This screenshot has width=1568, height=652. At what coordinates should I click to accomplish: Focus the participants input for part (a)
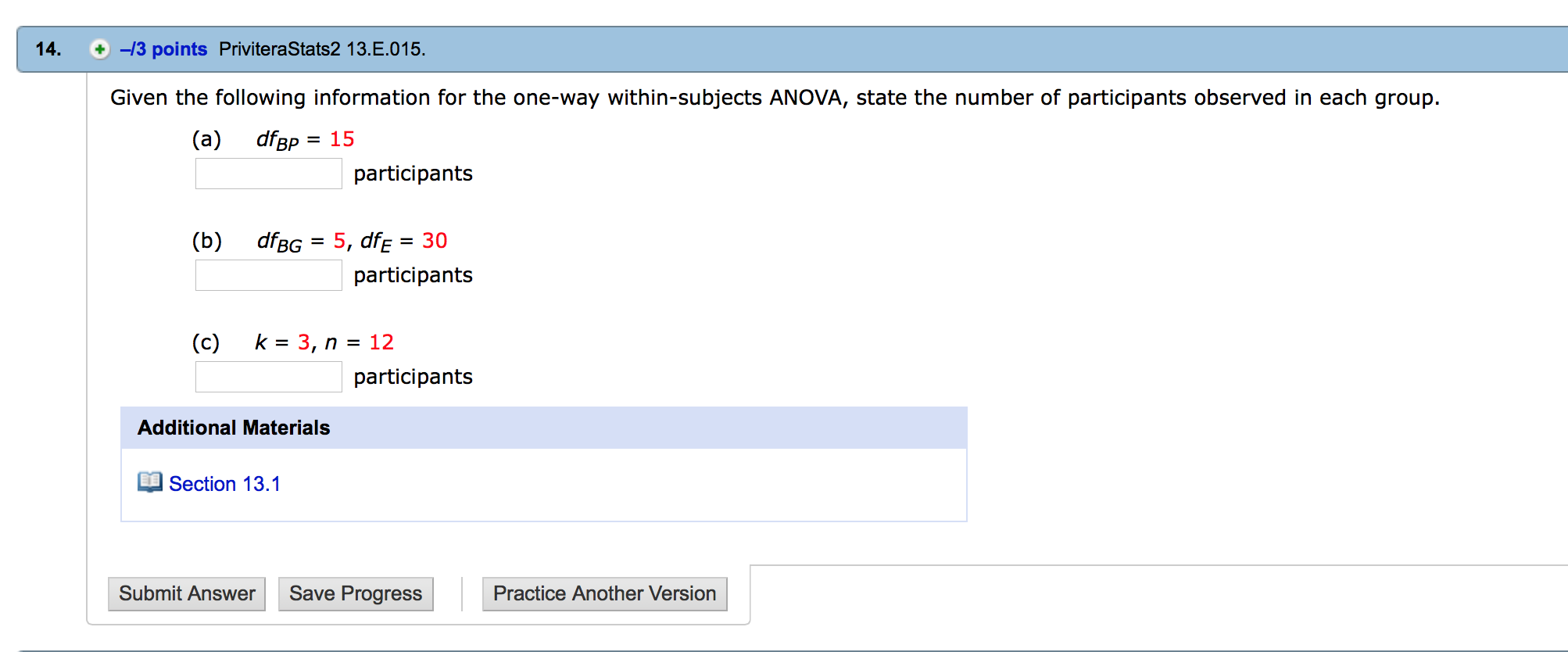(268, 174)
